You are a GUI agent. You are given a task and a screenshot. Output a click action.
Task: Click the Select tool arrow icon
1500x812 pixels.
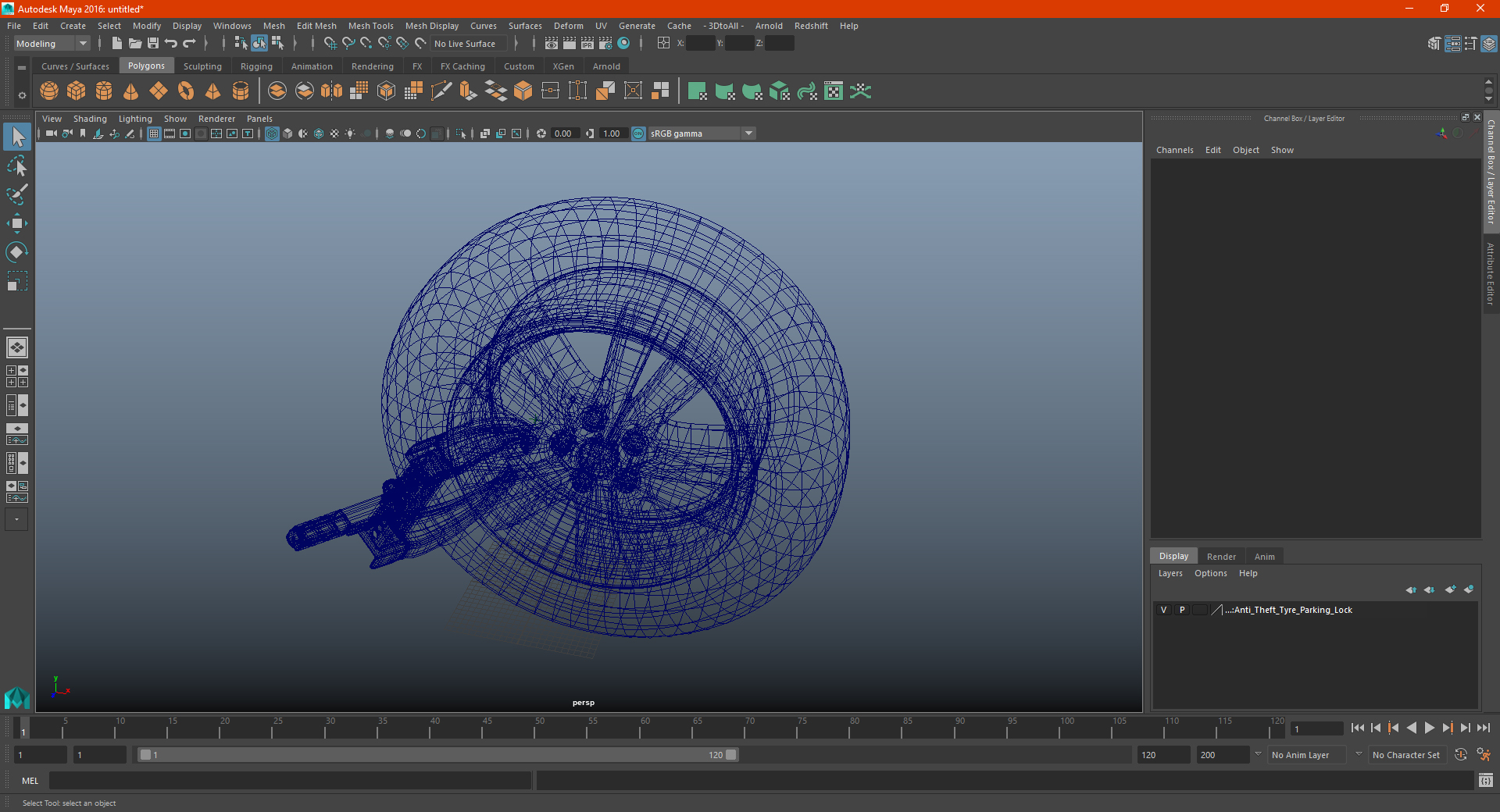[16, 137]
